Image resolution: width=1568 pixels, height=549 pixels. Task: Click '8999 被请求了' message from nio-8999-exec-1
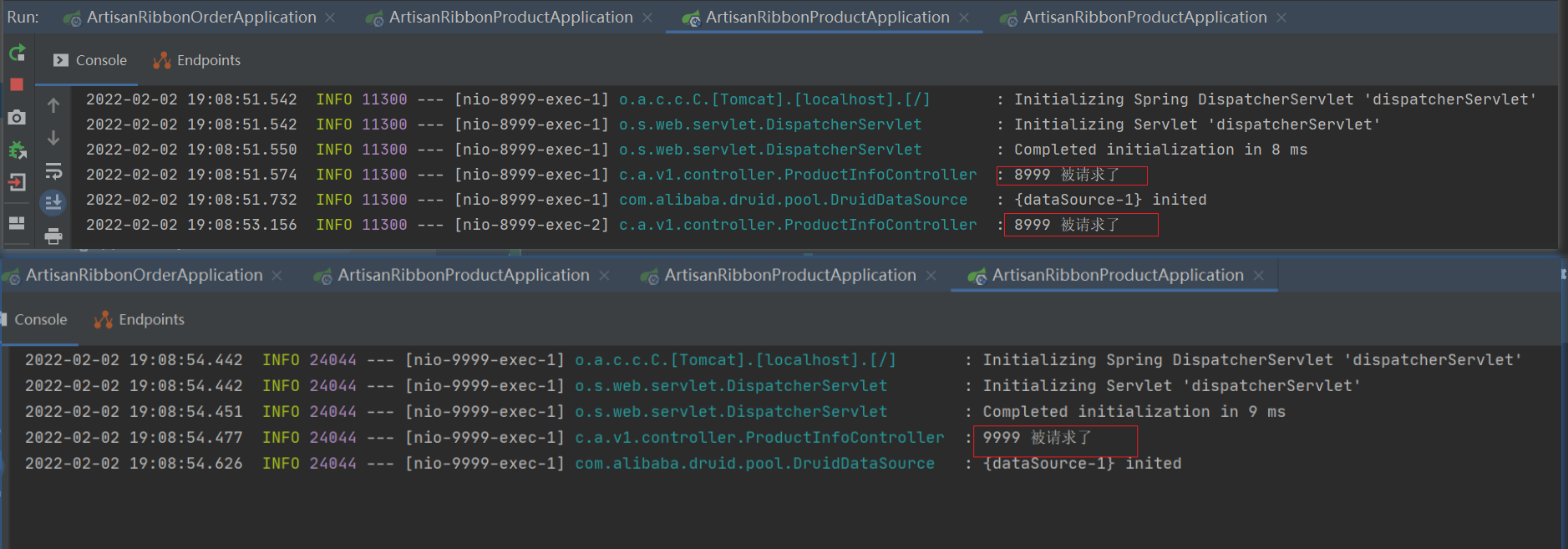(x=1067, y=175)
